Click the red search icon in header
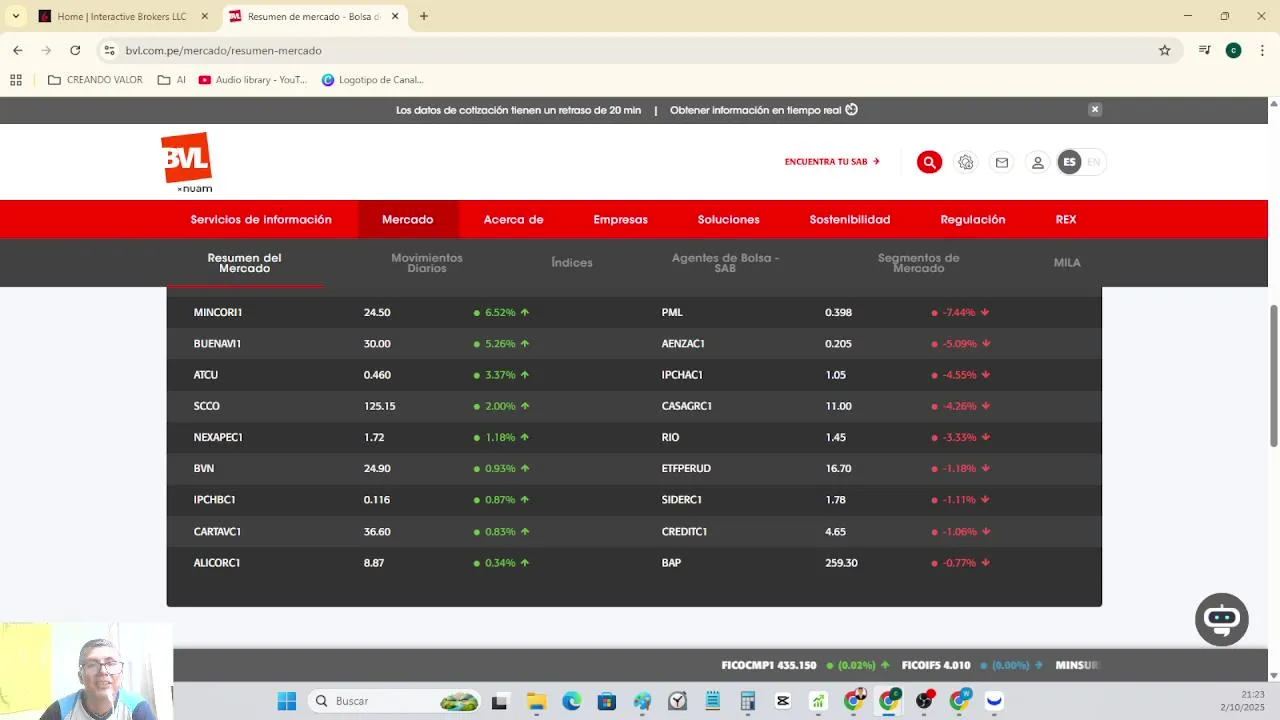This screenshot has width=1280, height=720. click(x=929, y=162)
